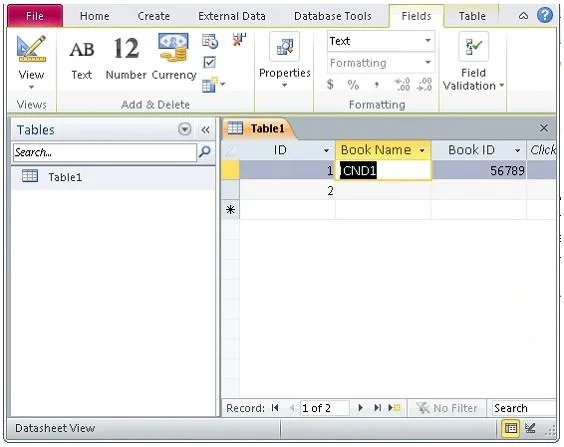
Task: Select the new record asterisk row selector
Action: point(231,210)
